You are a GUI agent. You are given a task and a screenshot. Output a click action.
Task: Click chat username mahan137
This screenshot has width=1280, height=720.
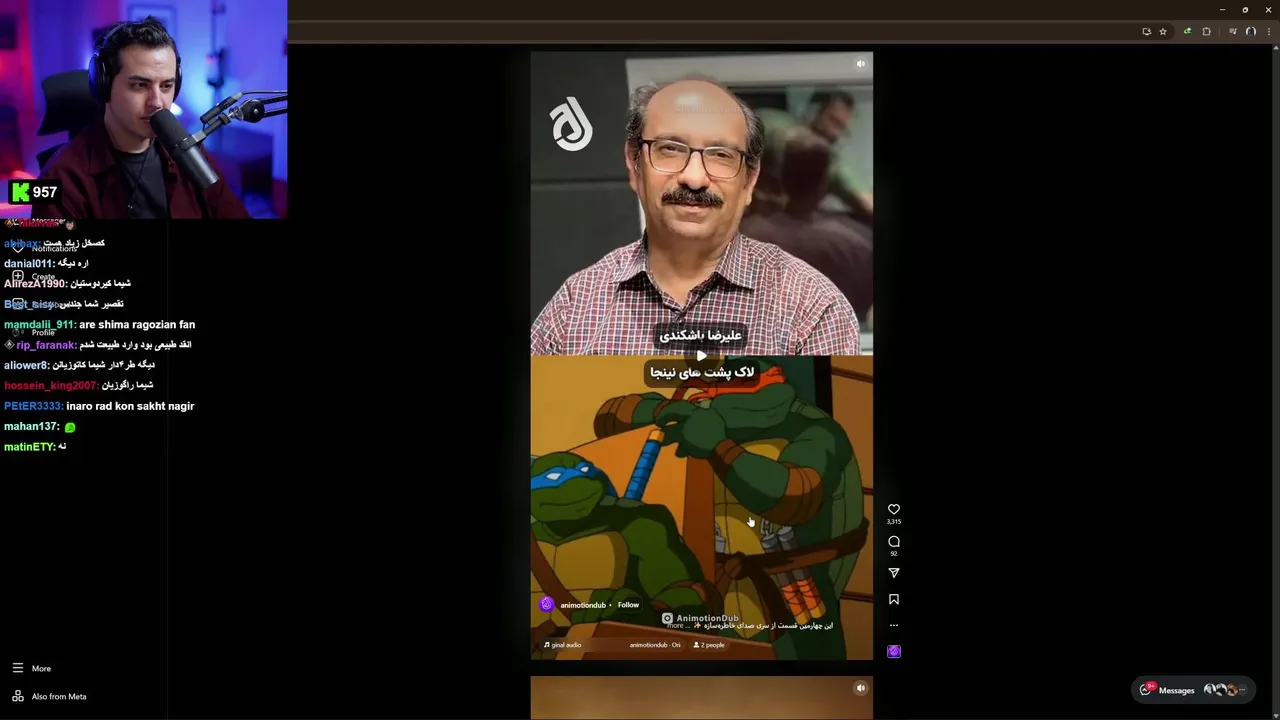click(x=30, y=427)
